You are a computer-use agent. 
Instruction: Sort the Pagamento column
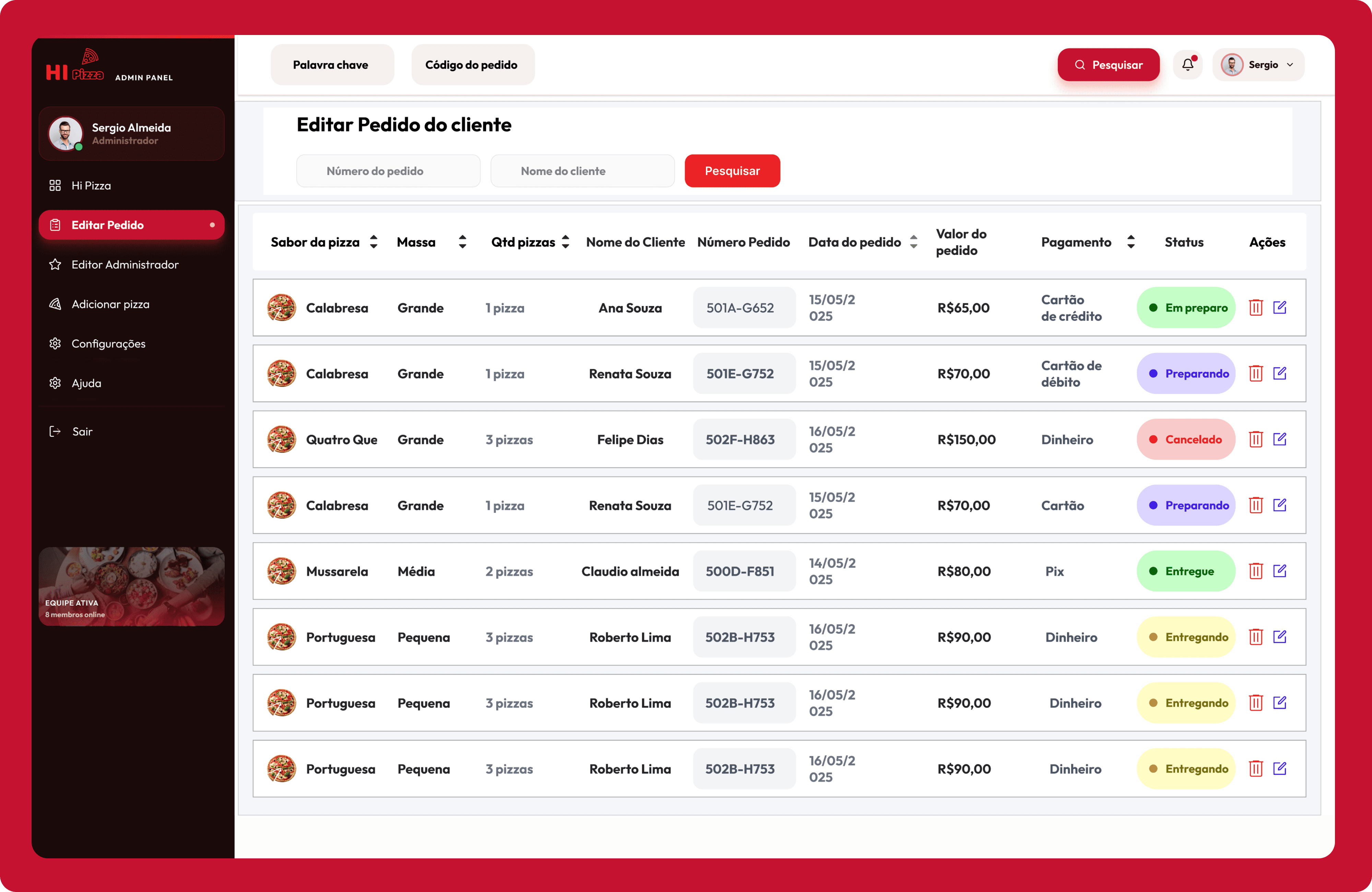pos(1131,242)
